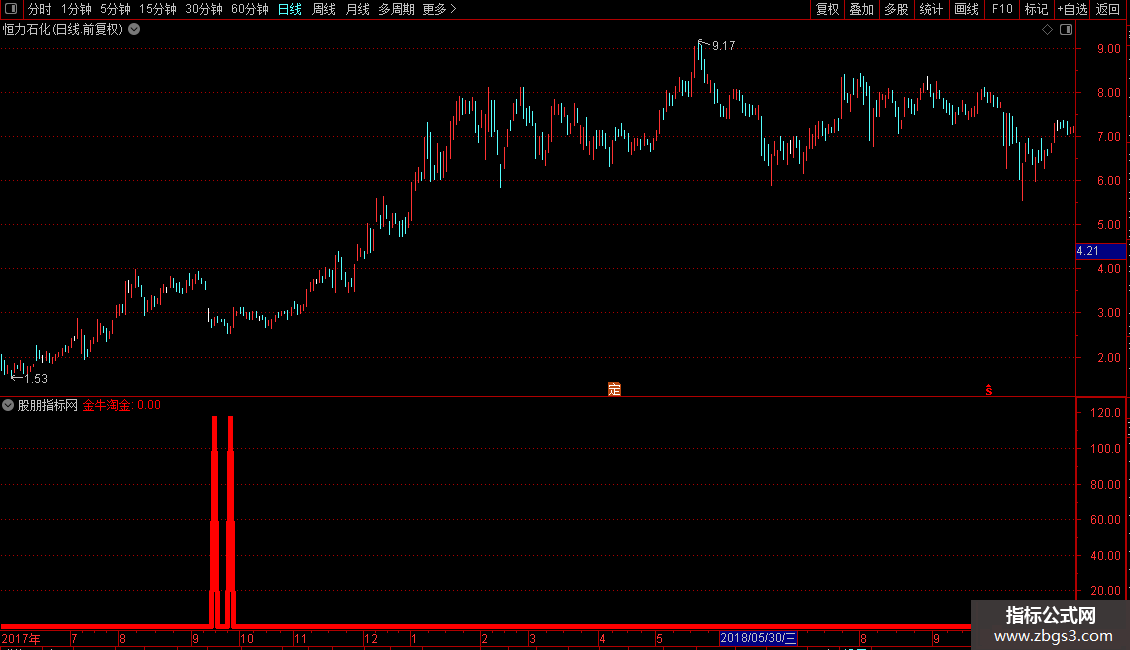Click the 2017年 label on time axis
This screenshot has width=1130, height=650.
pos(22,638)
